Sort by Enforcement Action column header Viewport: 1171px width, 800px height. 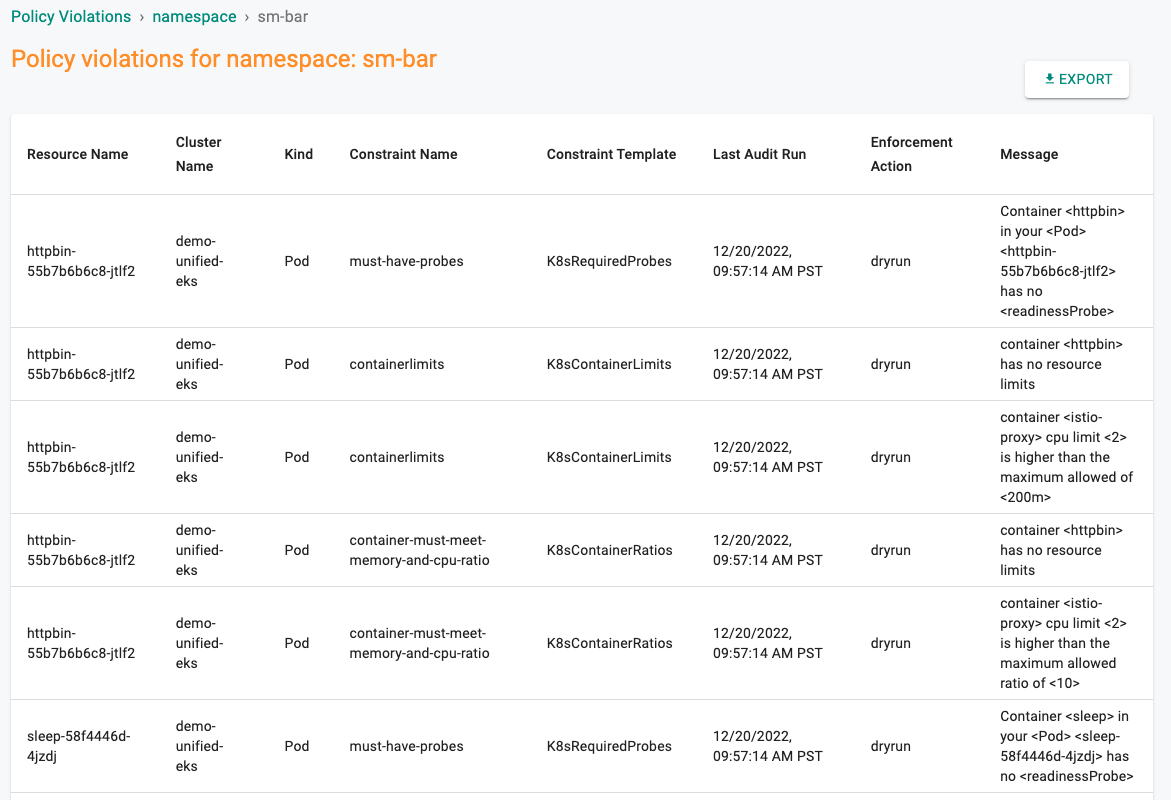(911, 154)
